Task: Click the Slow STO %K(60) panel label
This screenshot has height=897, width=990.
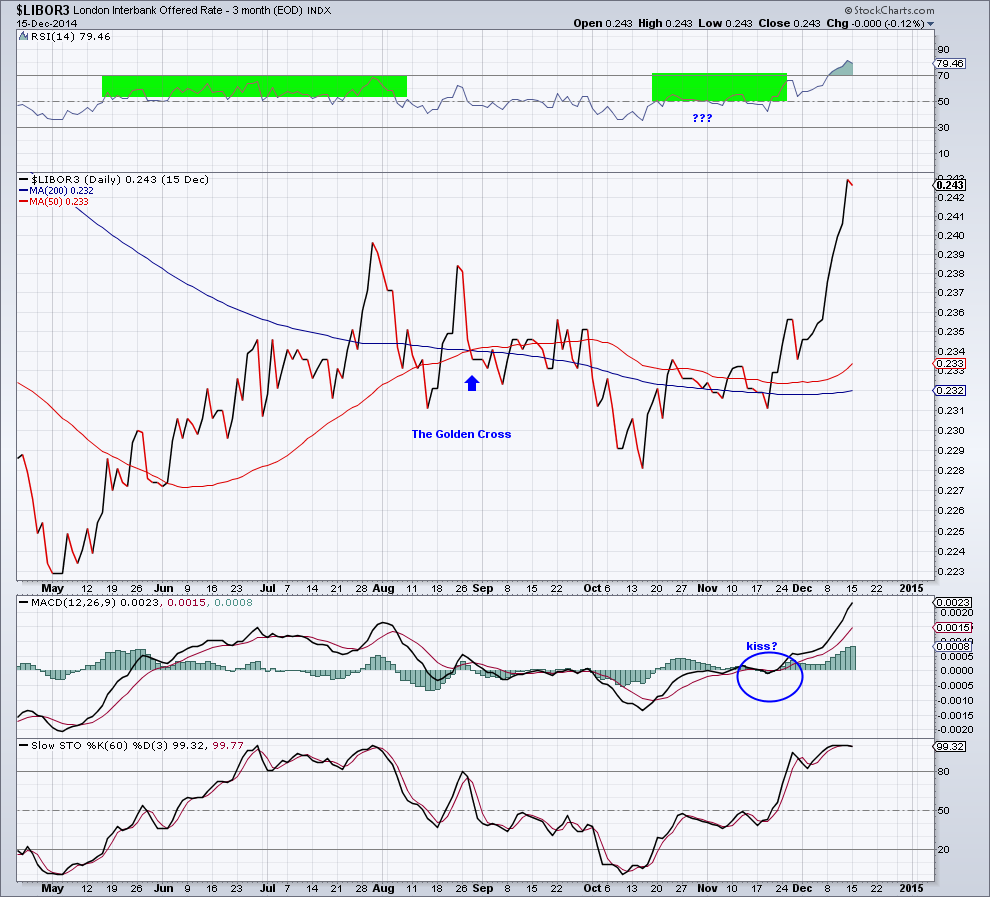Action: [x=100, y=746]
